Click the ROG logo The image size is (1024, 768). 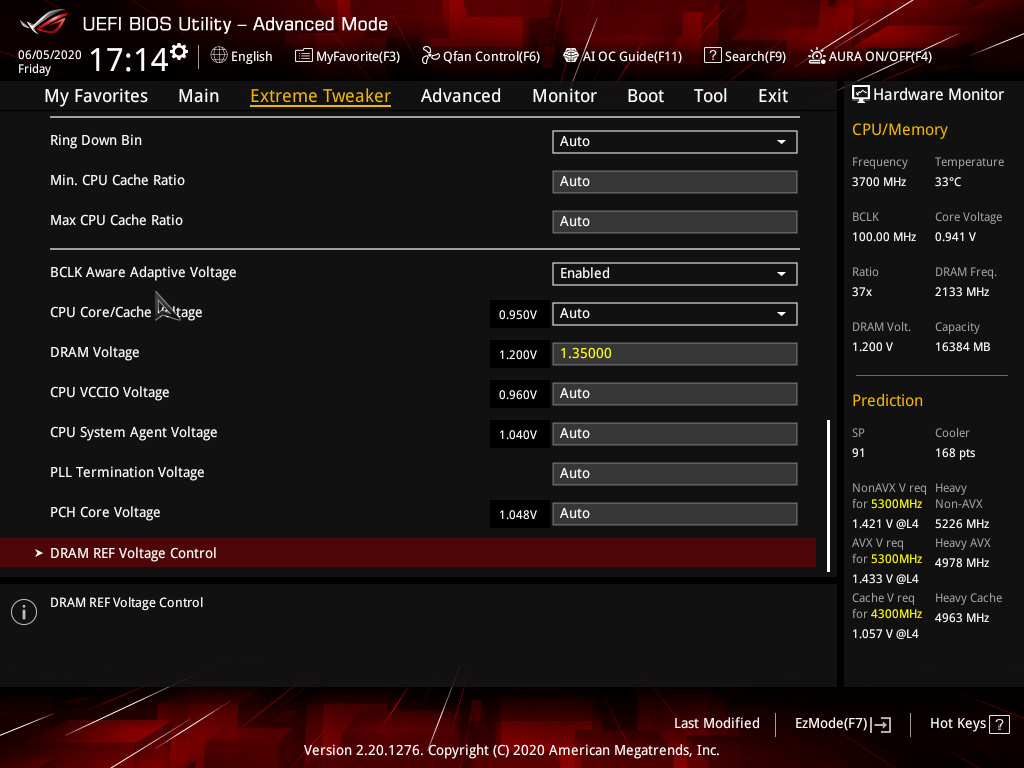44,22
